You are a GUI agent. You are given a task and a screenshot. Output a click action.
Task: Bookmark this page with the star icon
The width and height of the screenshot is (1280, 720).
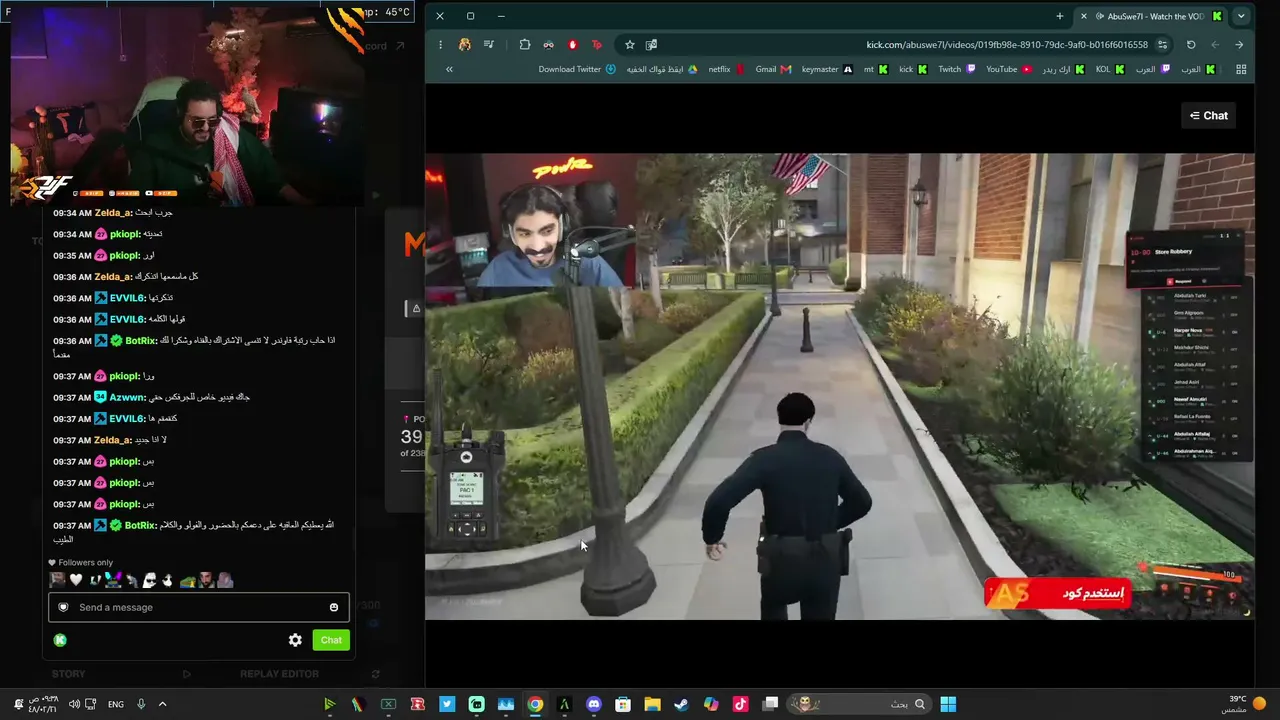click(629, 45)
